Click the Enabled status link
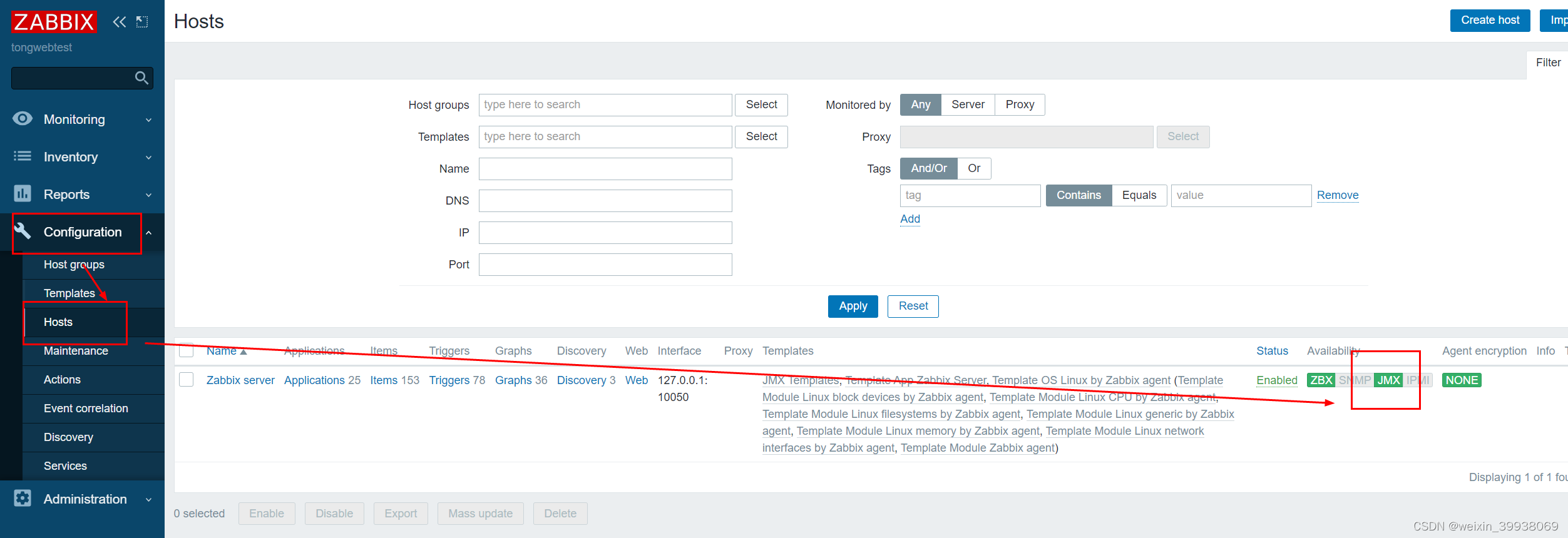 pos(1277,380)
